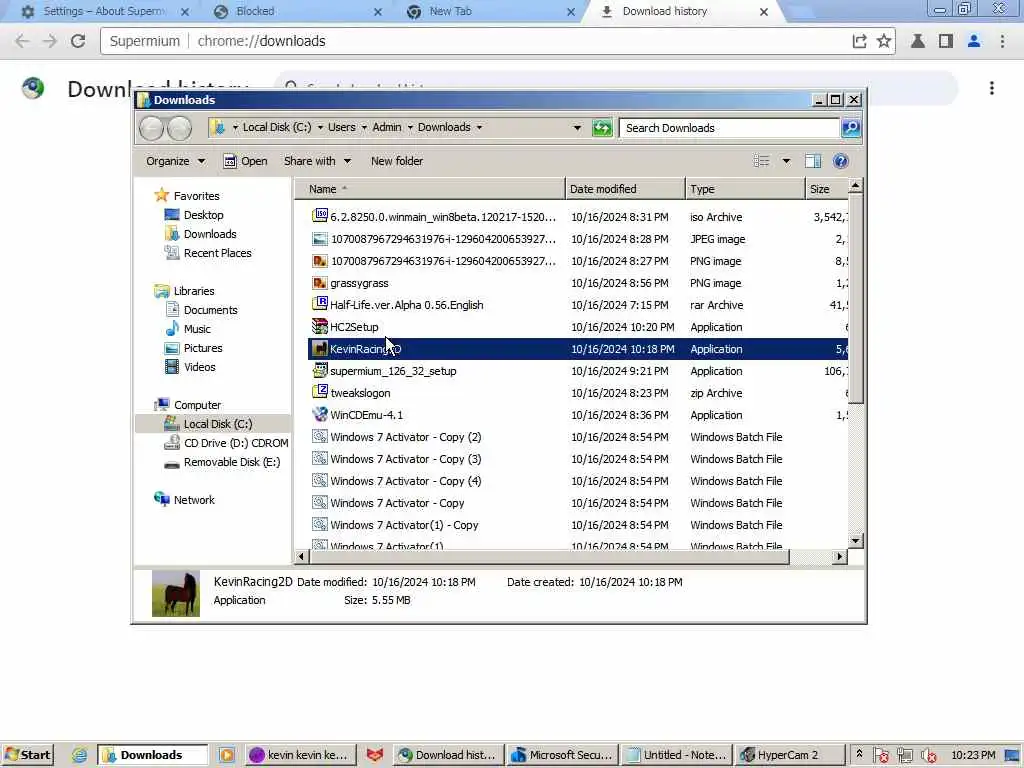Click the Explorer help question-mark icon
This screenshot has width=1024, height=768.
(x=840, y=161)
